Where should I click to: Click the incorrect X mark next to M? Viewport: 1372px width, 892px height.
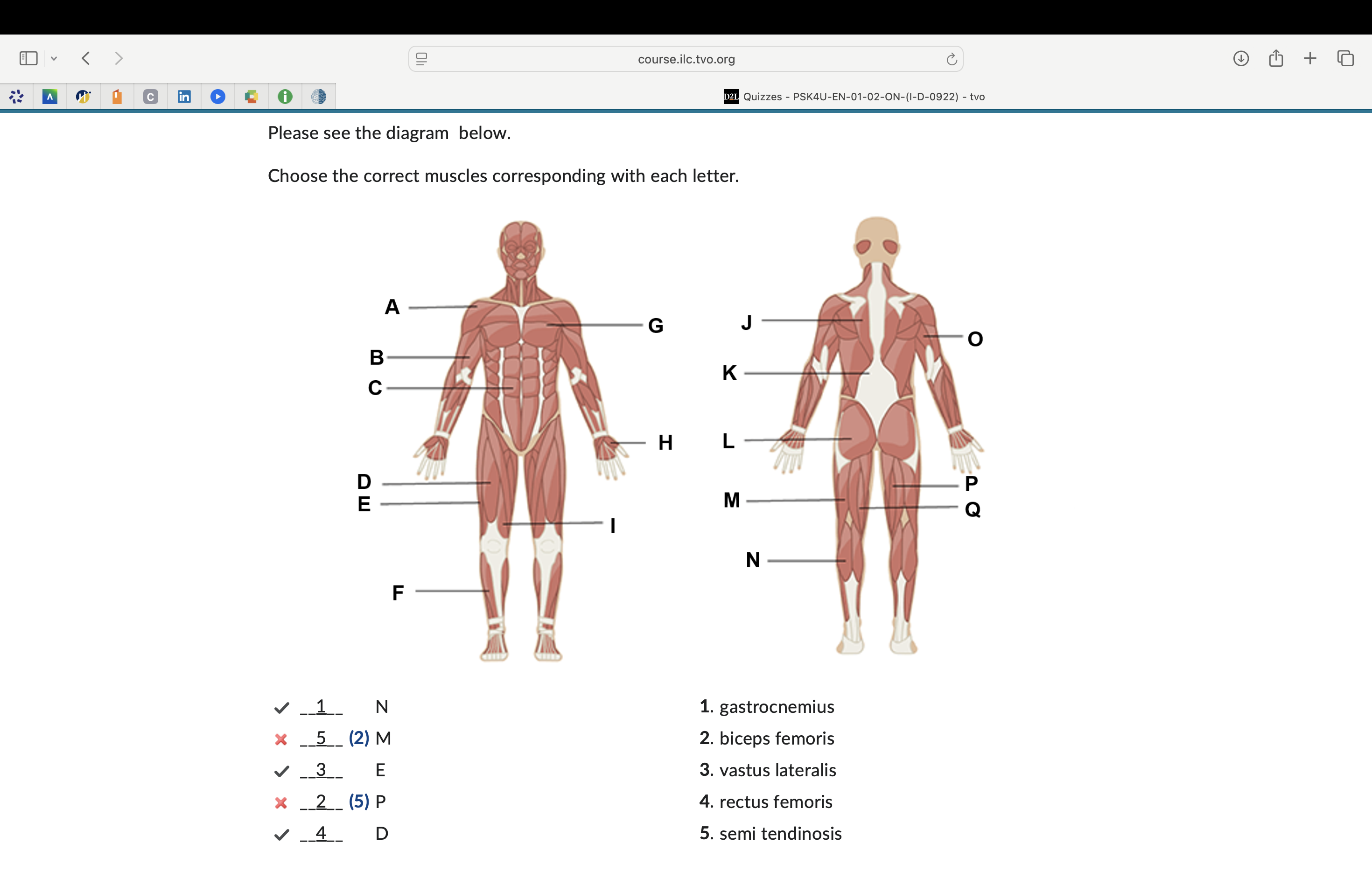click(x=281, y=739)
